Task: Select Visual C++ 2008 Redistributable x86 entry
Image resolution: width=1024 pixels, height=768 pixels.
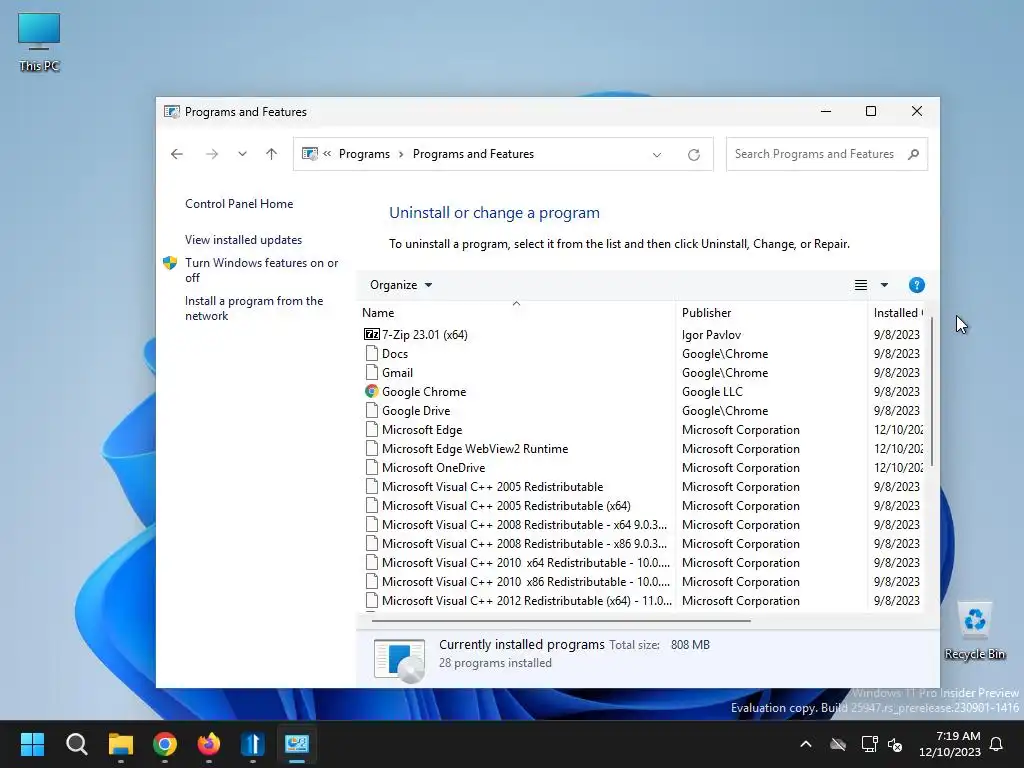Action: click(524, 543)
